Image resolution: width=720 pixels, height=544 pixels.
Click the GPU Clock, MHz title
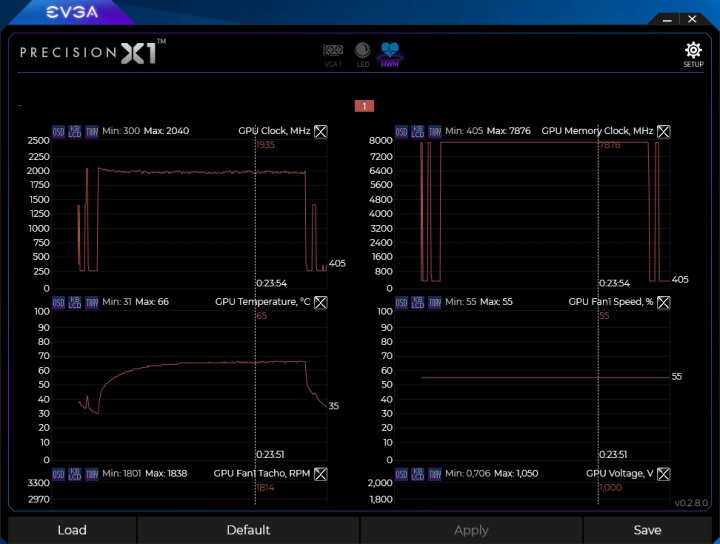274,131
